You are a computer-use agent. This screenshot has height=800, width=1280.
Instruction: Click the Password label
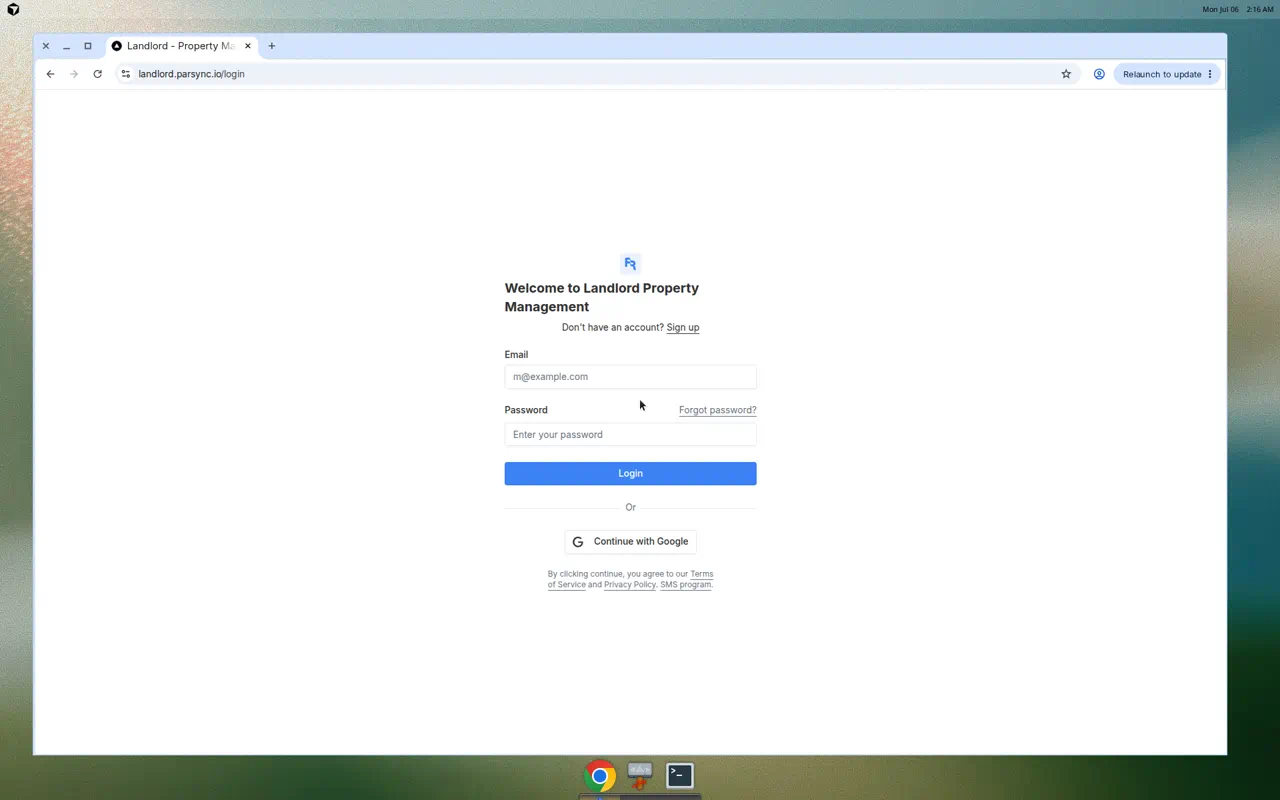pyautogui.click(x=526, y=410)
